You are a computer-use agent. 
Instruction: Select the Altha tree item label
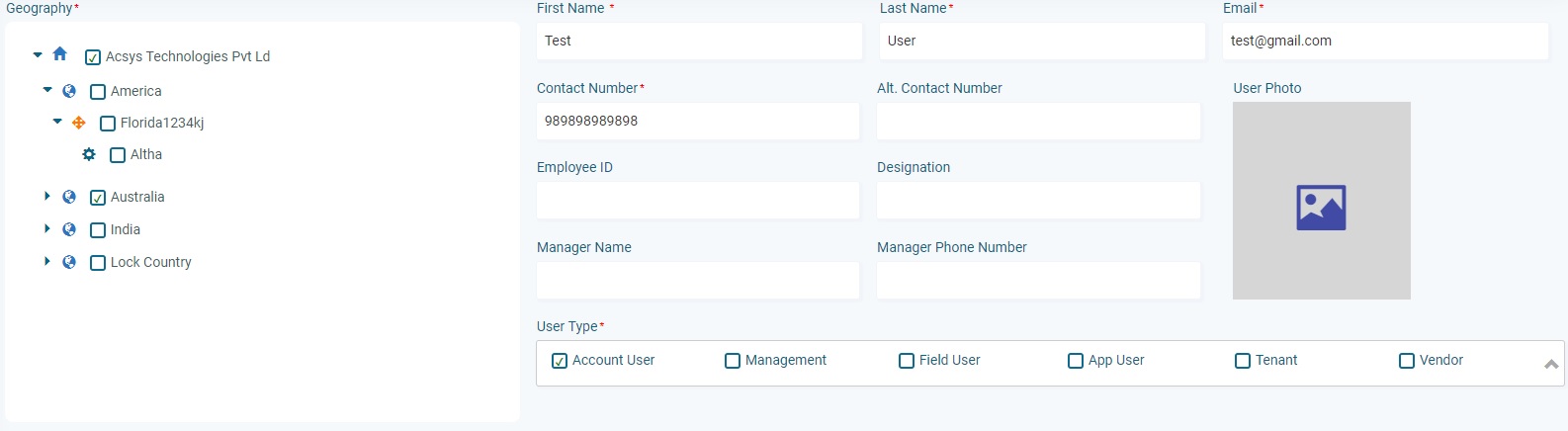(146, 154)
